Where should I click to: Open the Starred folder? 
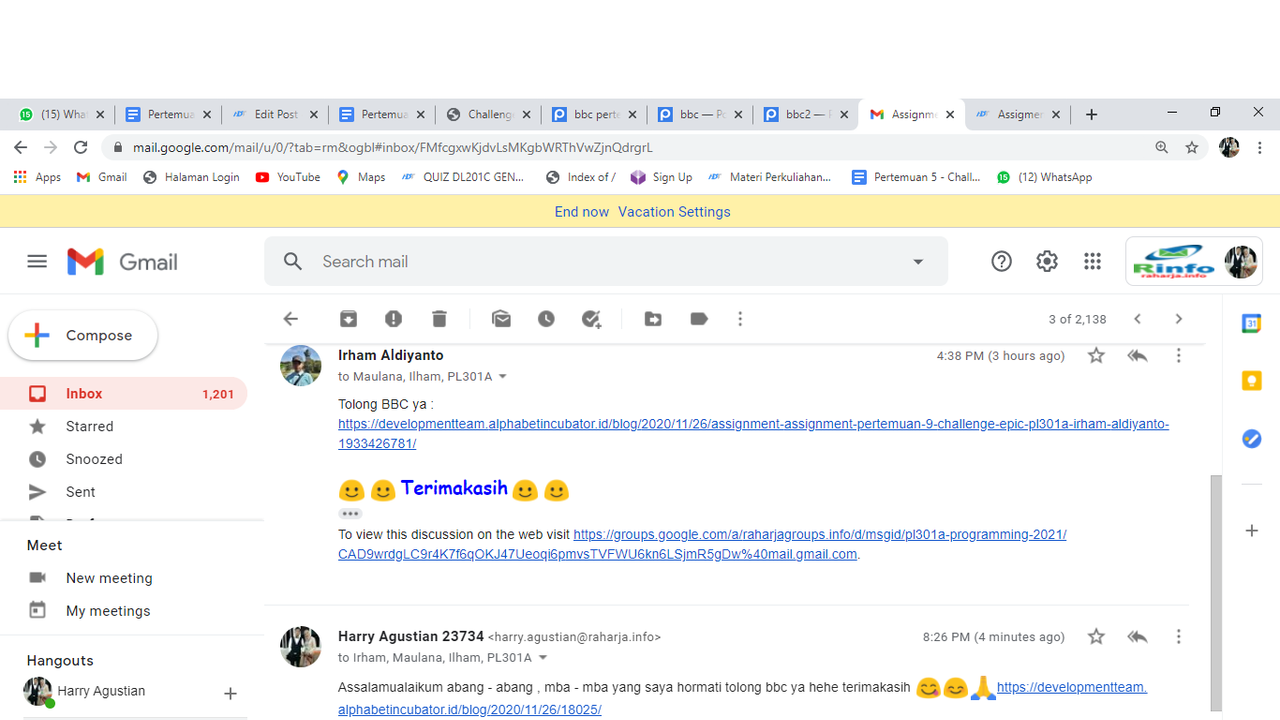tap(124, 426)
